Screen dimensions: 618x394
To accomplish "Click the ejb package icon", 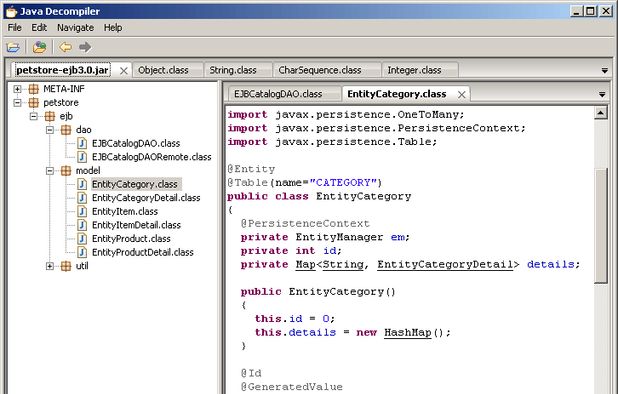I will [50, 116].
